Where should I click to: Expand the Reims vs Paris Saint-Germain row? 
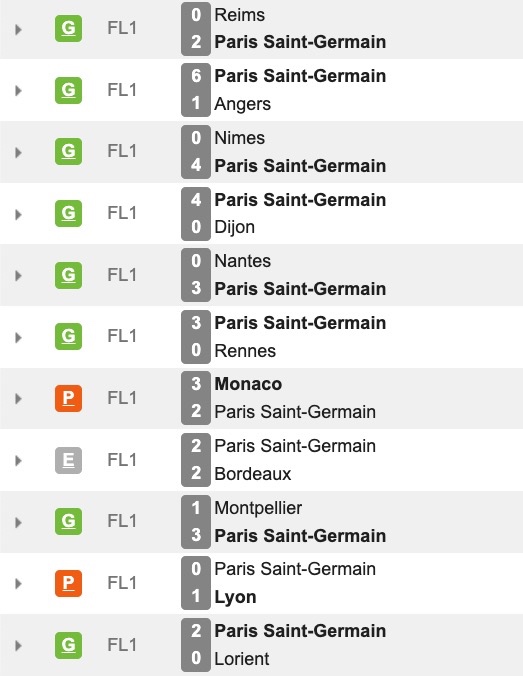coord(18,29)
